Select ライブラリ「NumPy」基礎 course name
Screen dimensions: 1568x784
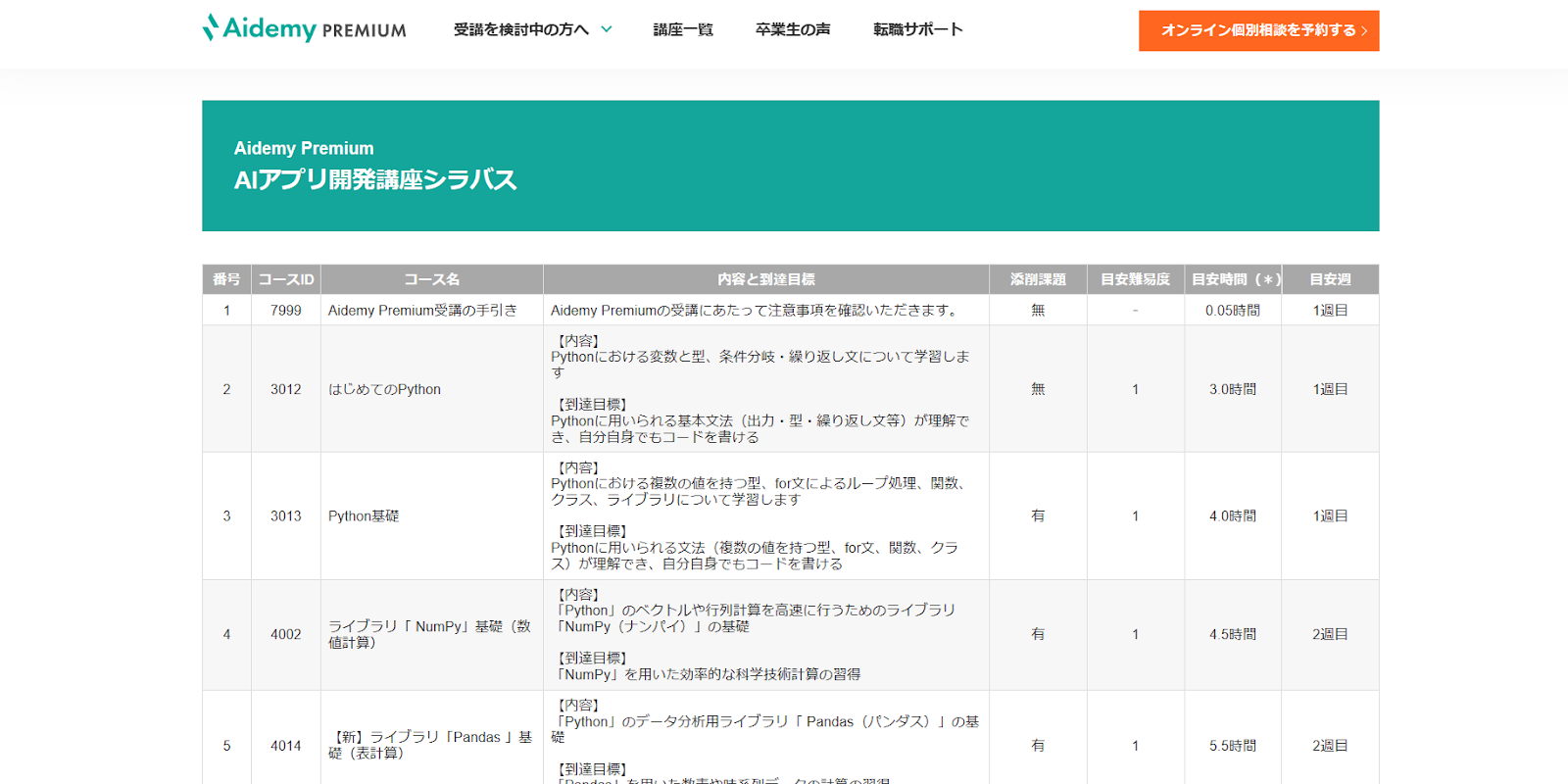[x=429, y=634]
